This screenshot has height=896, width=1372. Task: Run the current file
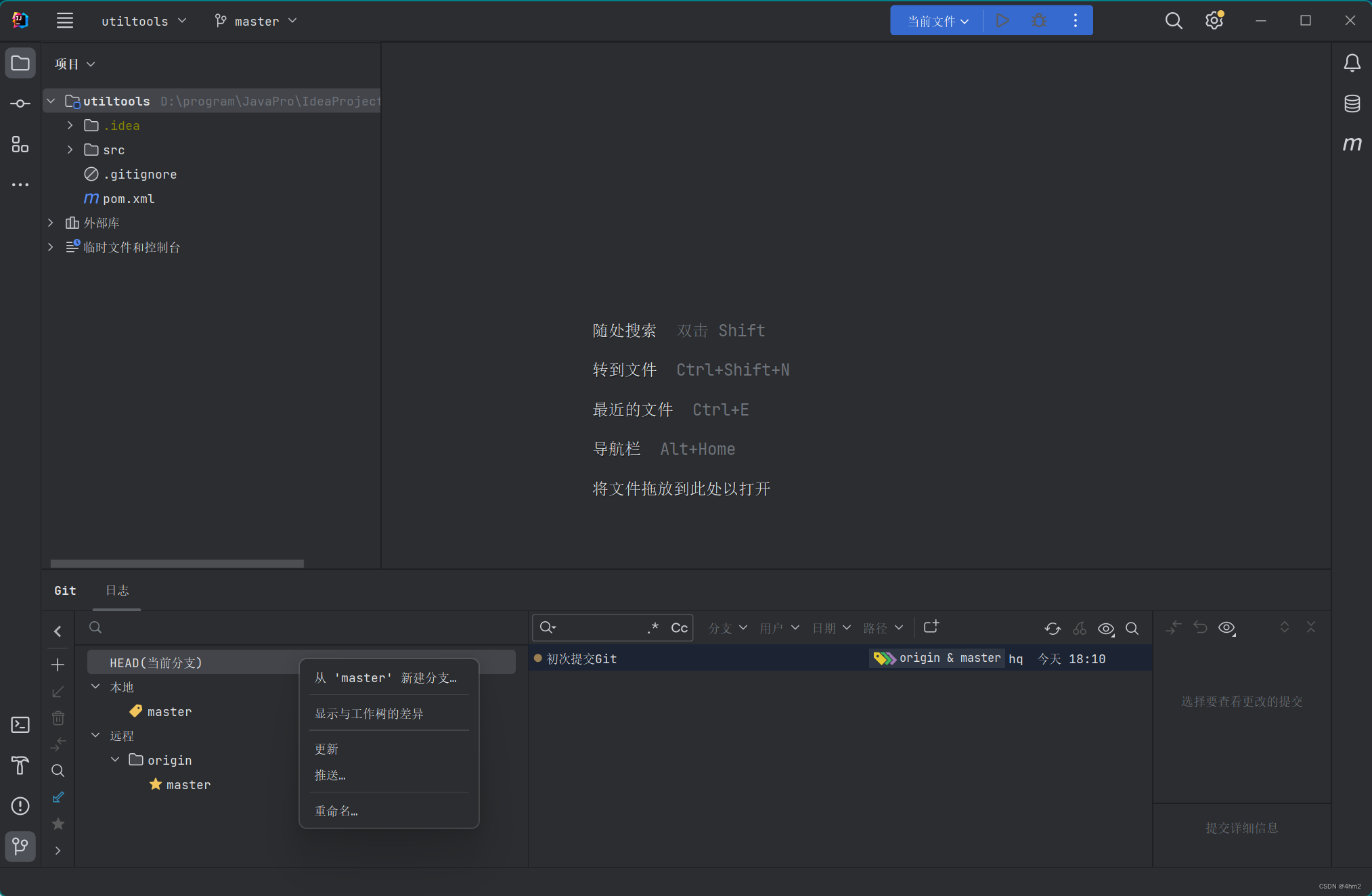click(1002, 21)
